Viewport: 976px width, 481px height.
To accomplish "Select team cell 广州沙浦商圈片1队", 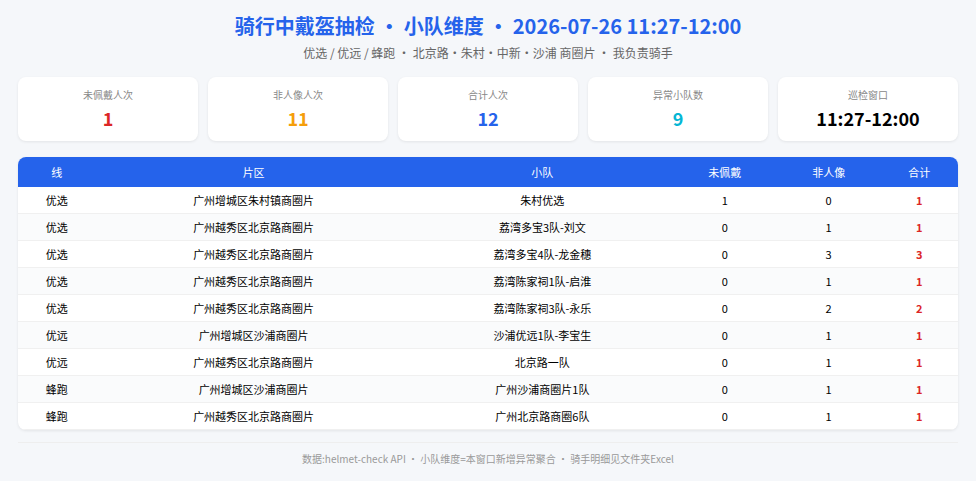I will coord(542,390).
